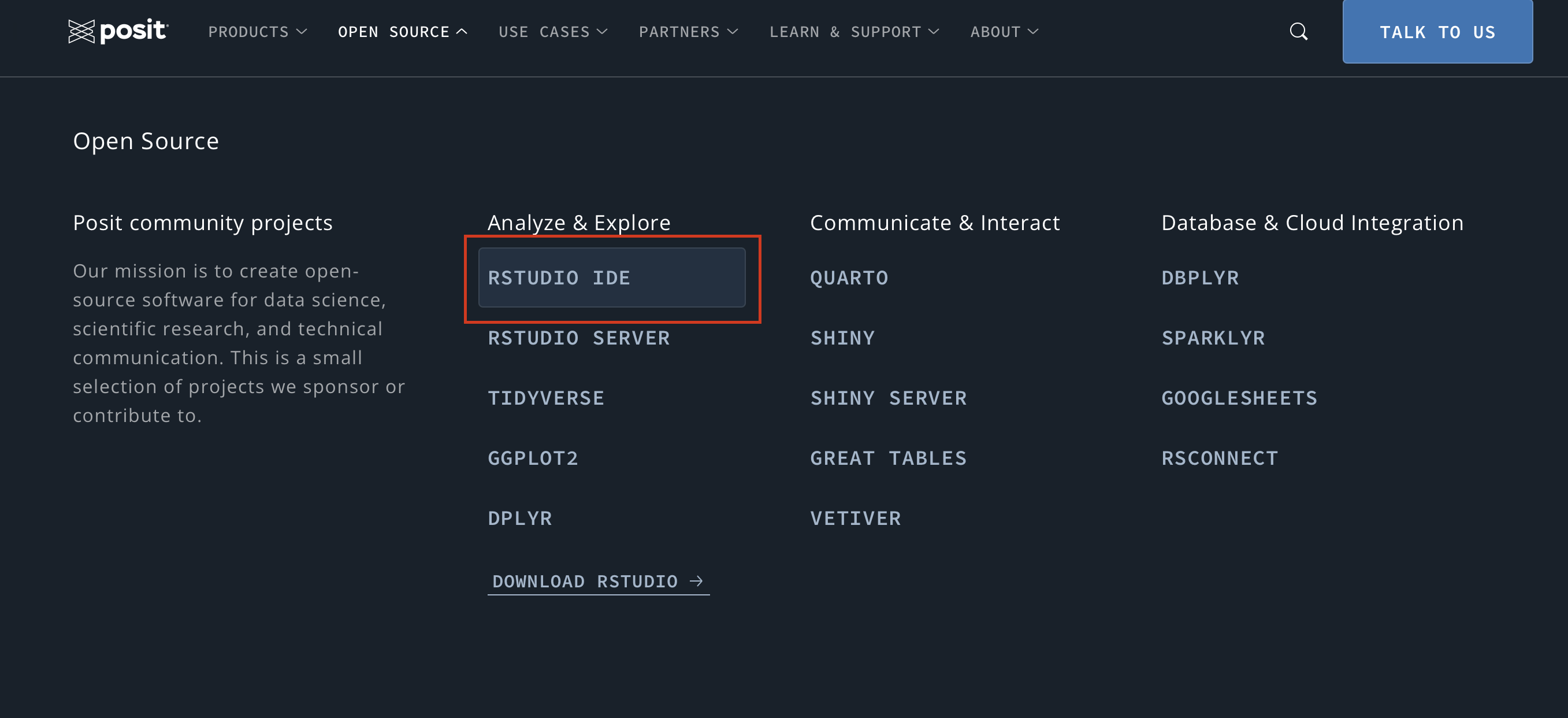Open the Partners menu

[689, 32]
